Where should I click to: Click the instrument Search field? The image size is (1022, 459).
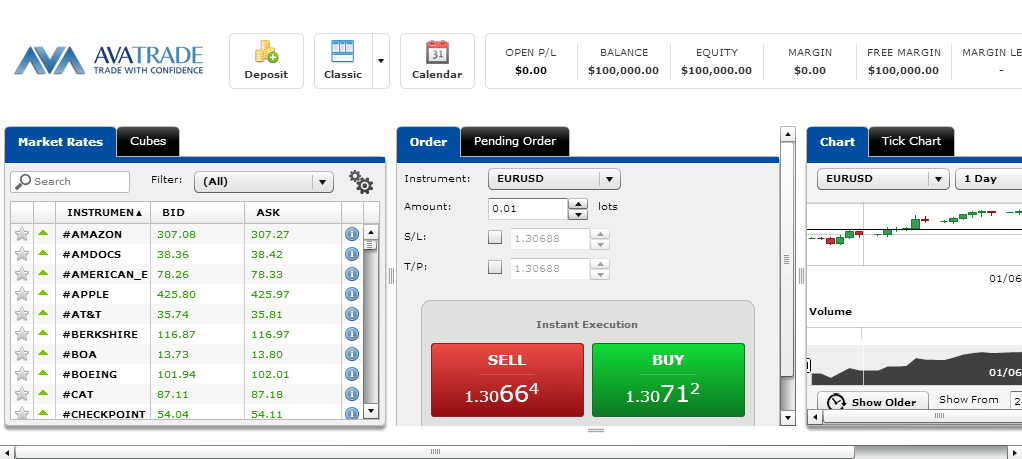(x=70, y=181)
